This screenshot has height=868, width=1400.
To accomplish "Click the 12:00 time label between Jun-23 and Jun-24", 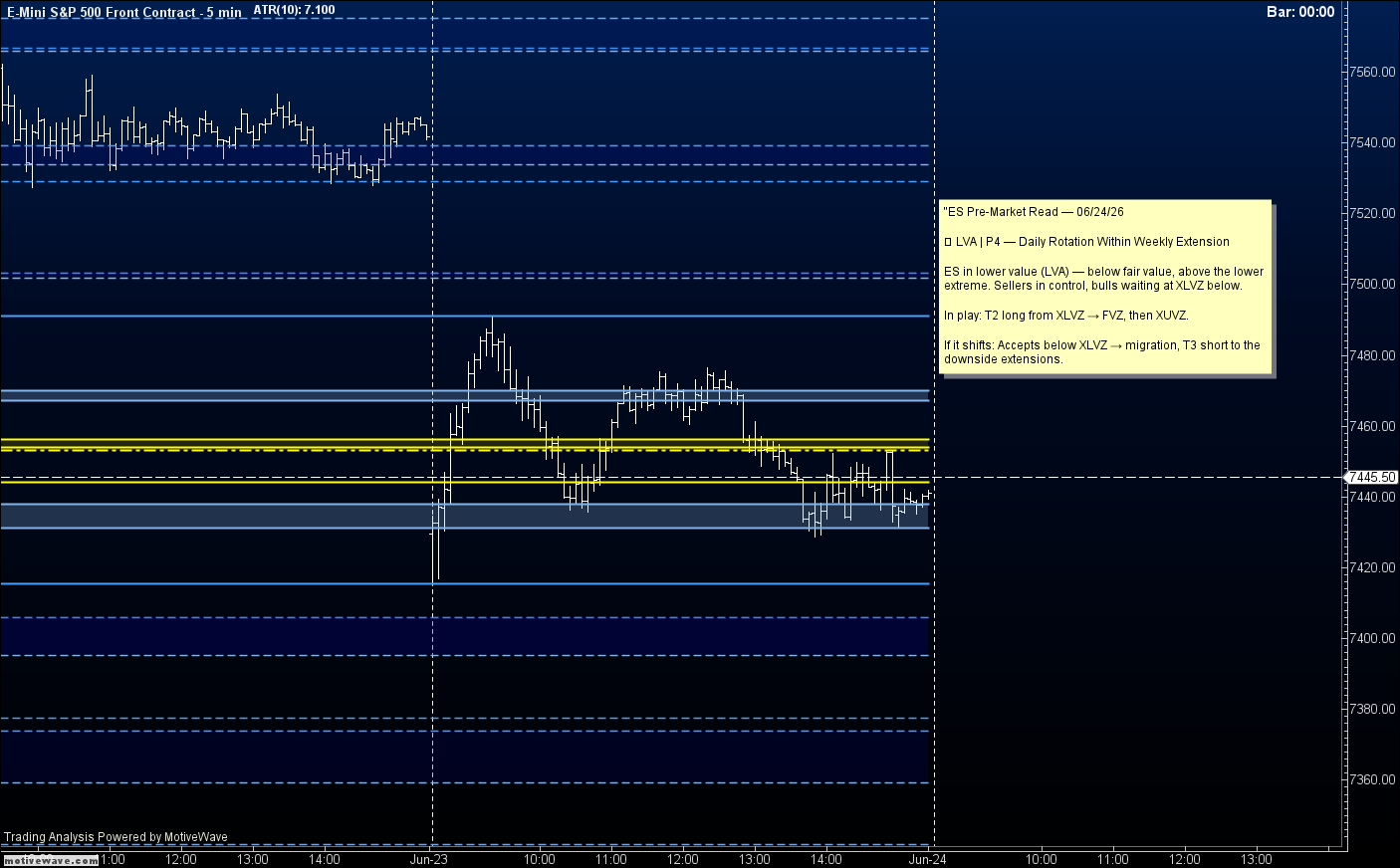I will [x=683, y=859].
